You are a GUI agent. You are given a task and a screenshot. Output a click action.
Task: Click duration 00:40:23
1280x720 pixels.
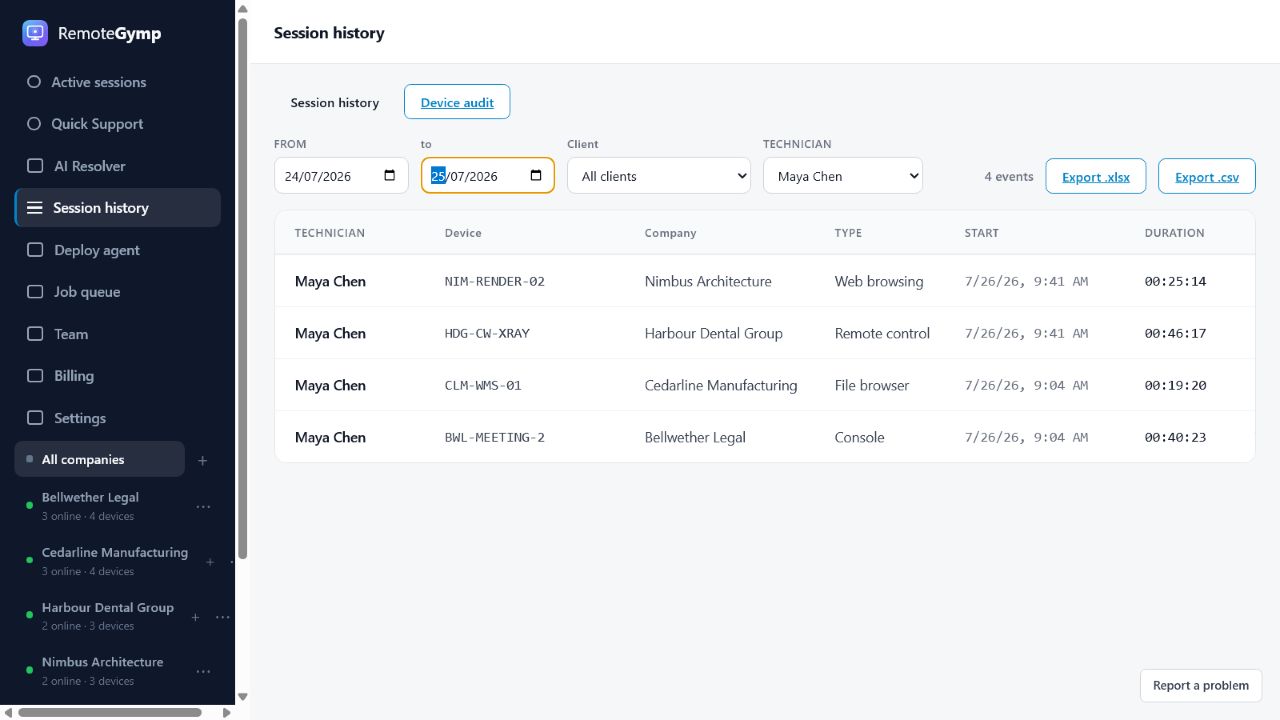(1176, 437)
